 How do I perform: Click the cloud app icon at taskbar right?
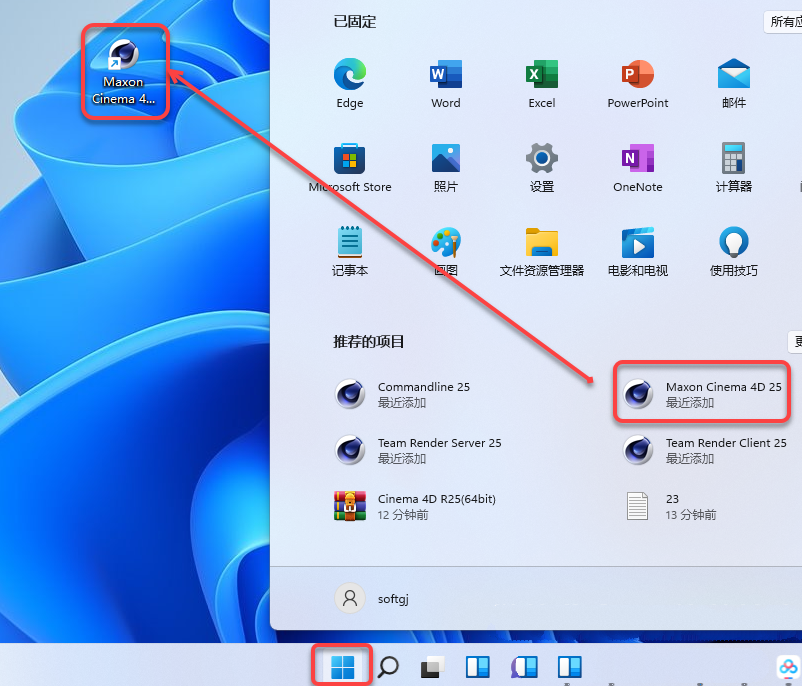pyautogui.click(x=788, y=667)
